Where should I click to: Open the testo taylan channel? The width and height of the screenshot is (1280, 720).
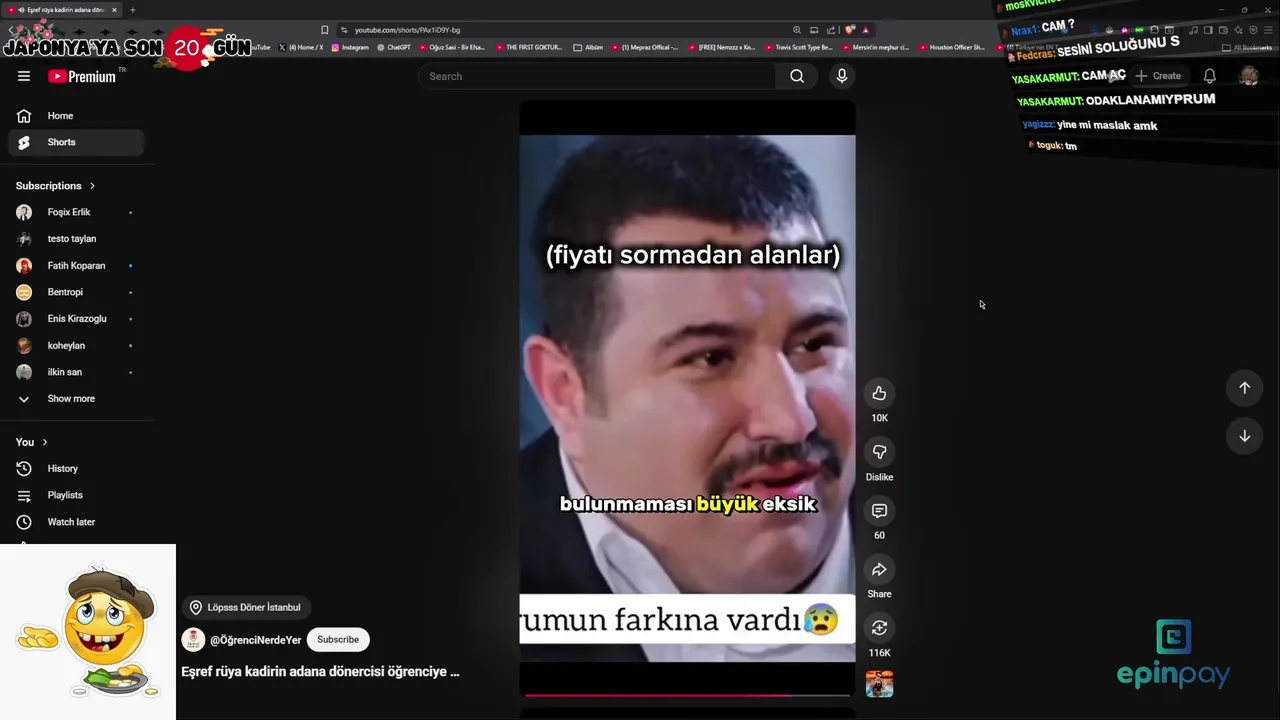tap(76, 239)
